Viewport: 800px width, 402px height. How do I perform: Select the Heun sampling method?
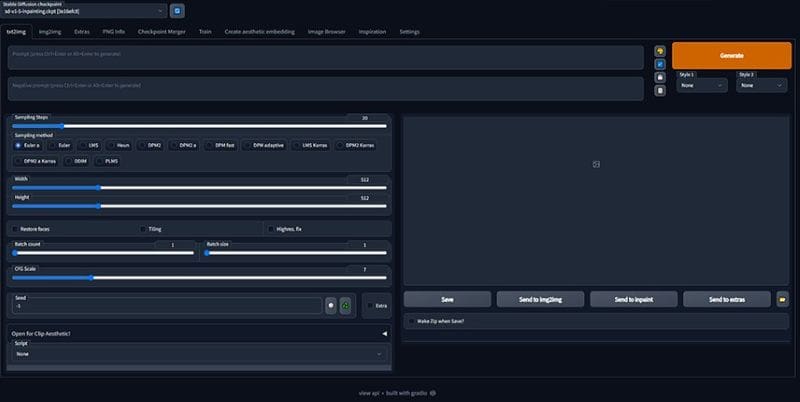coord(119,145)
